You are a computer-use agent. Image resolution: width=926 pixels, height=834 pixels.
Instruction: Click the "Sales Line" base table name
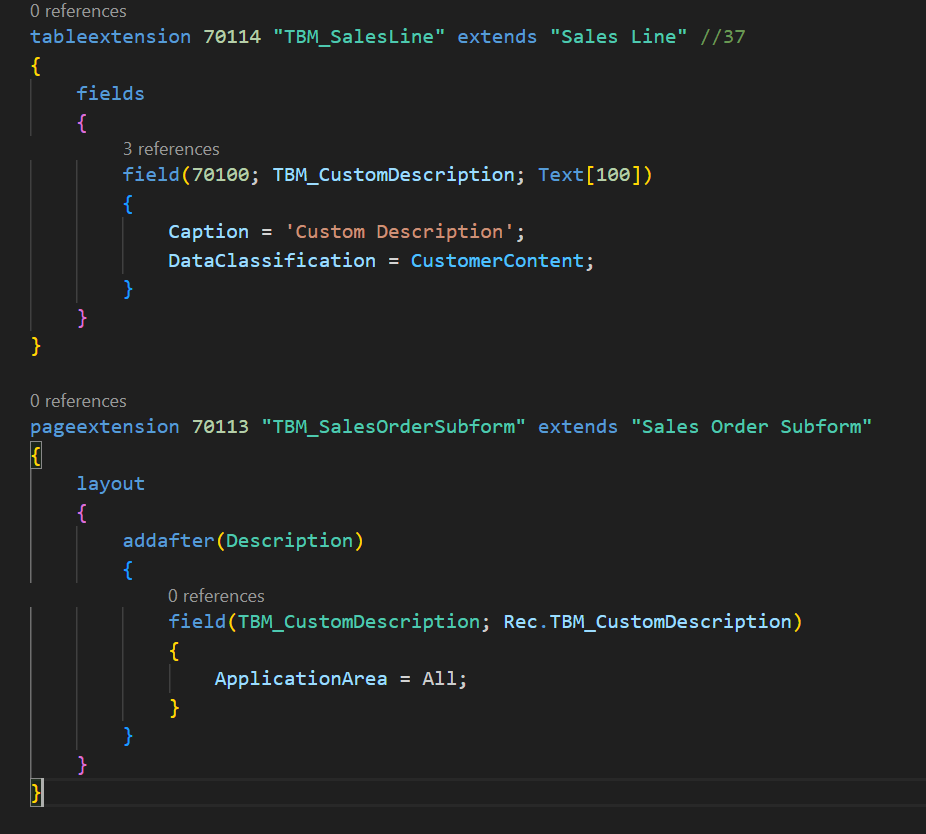pos(618,36)
